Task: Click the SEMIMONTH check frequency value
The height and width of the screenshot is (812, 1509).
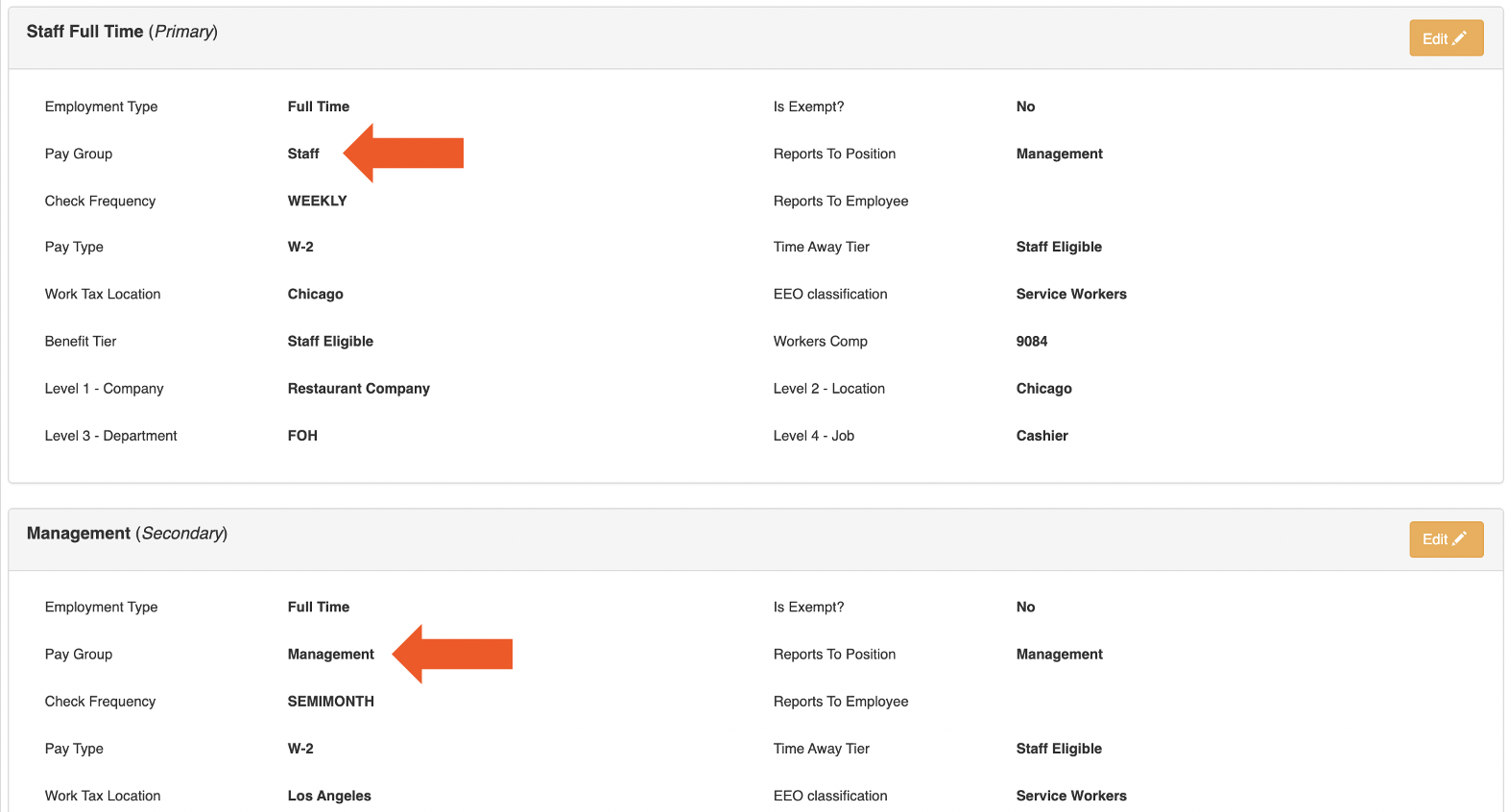Action: 330,702
